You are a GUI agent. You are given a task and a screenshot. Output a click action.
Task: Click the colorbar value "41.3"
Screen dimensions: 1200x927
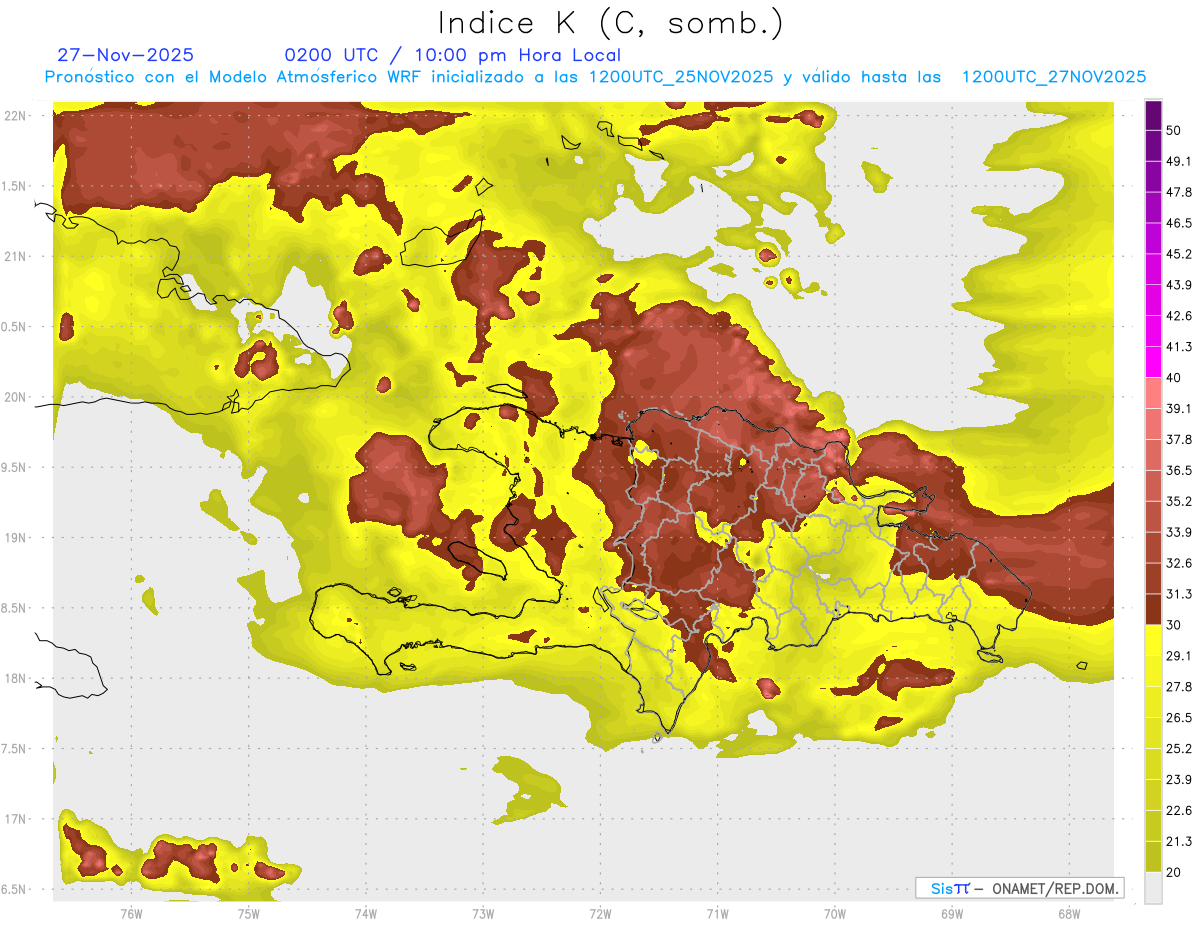(1179, 347)
